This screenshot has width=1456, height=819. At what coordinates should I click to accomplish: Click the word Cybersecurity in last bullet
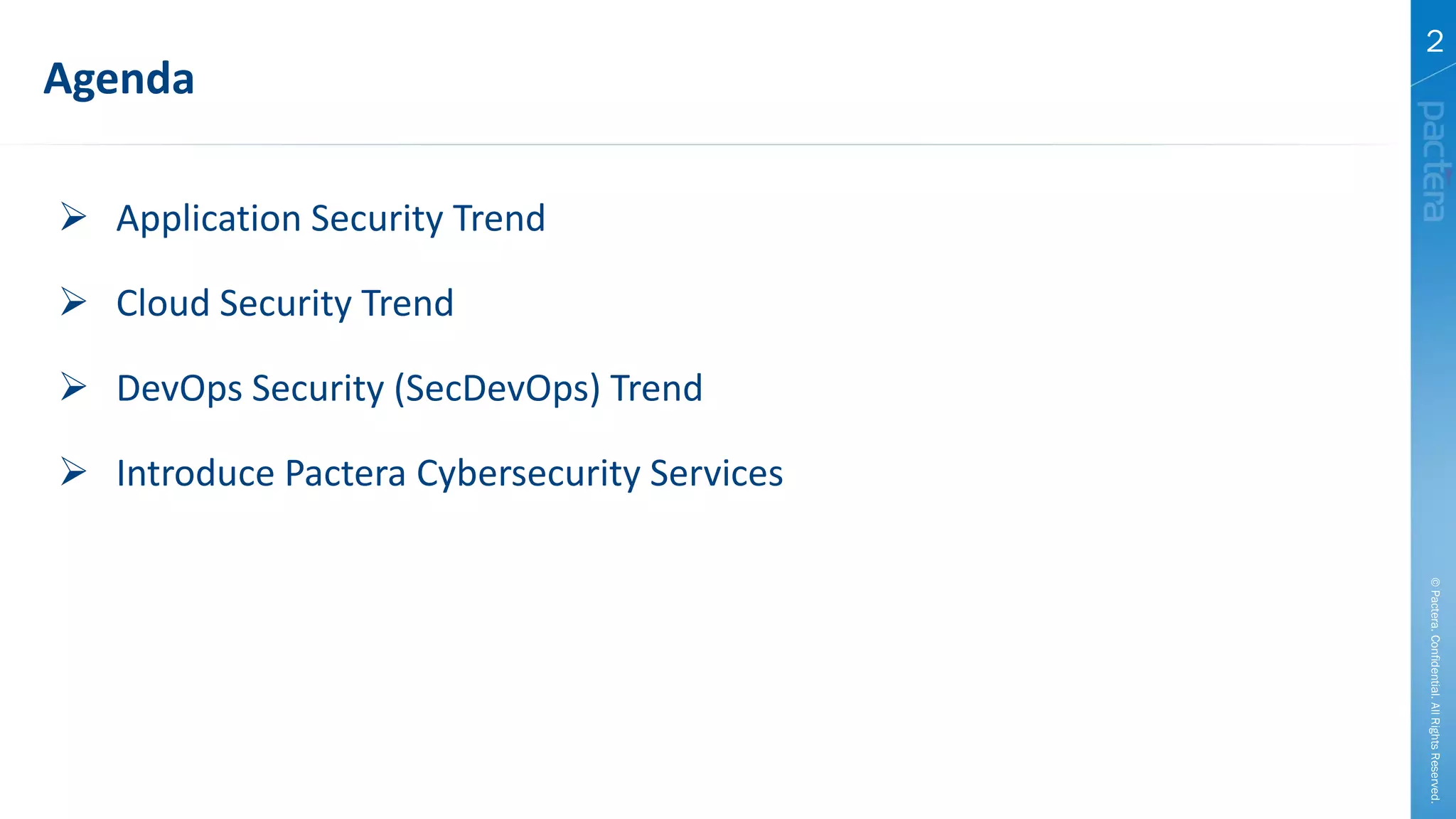coord(528,474)
